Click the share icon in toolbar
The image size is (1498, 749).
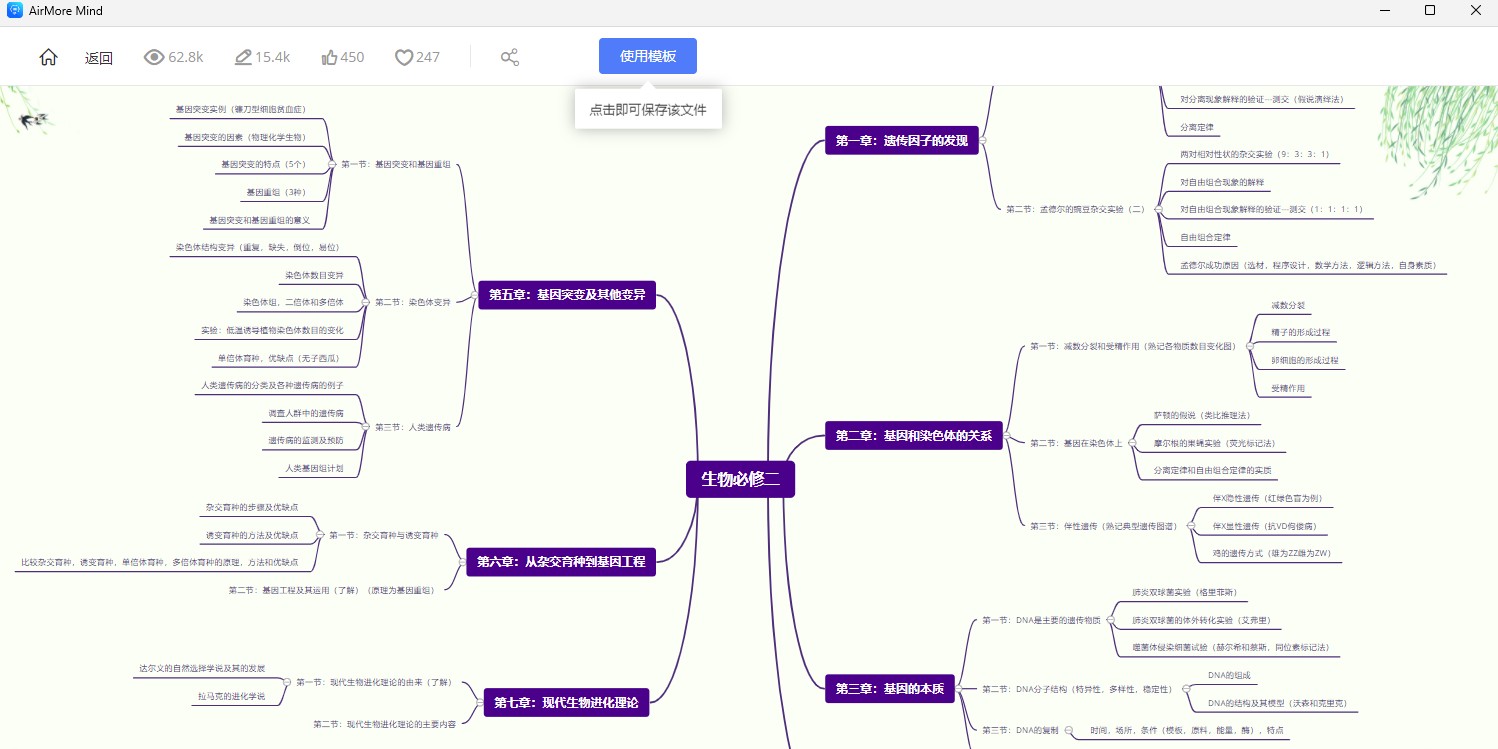510,57
